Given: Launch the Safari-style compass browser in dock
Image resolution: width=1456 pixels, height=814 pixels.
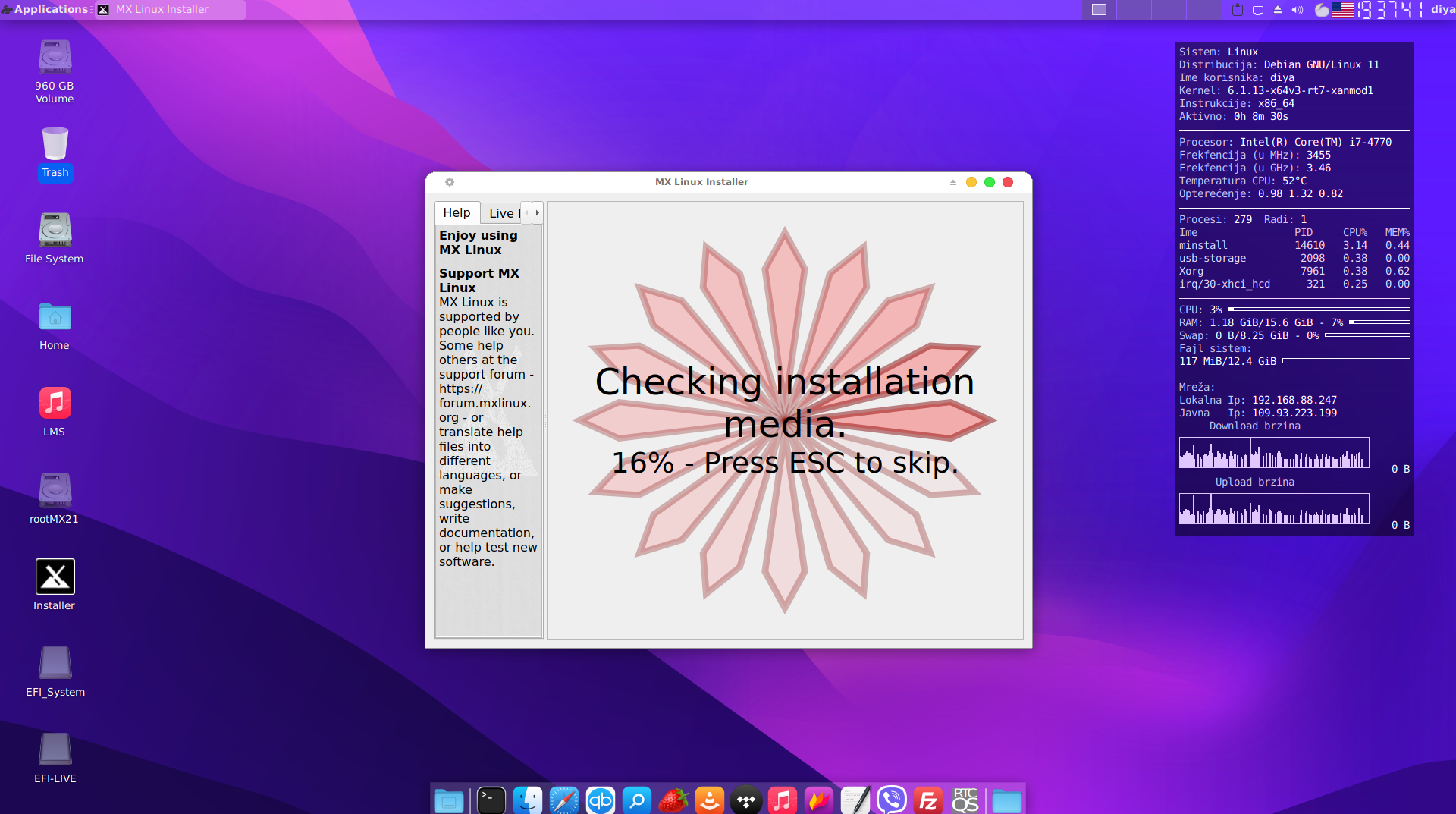Looking at the screenshot, I should [x=564, y=800].
